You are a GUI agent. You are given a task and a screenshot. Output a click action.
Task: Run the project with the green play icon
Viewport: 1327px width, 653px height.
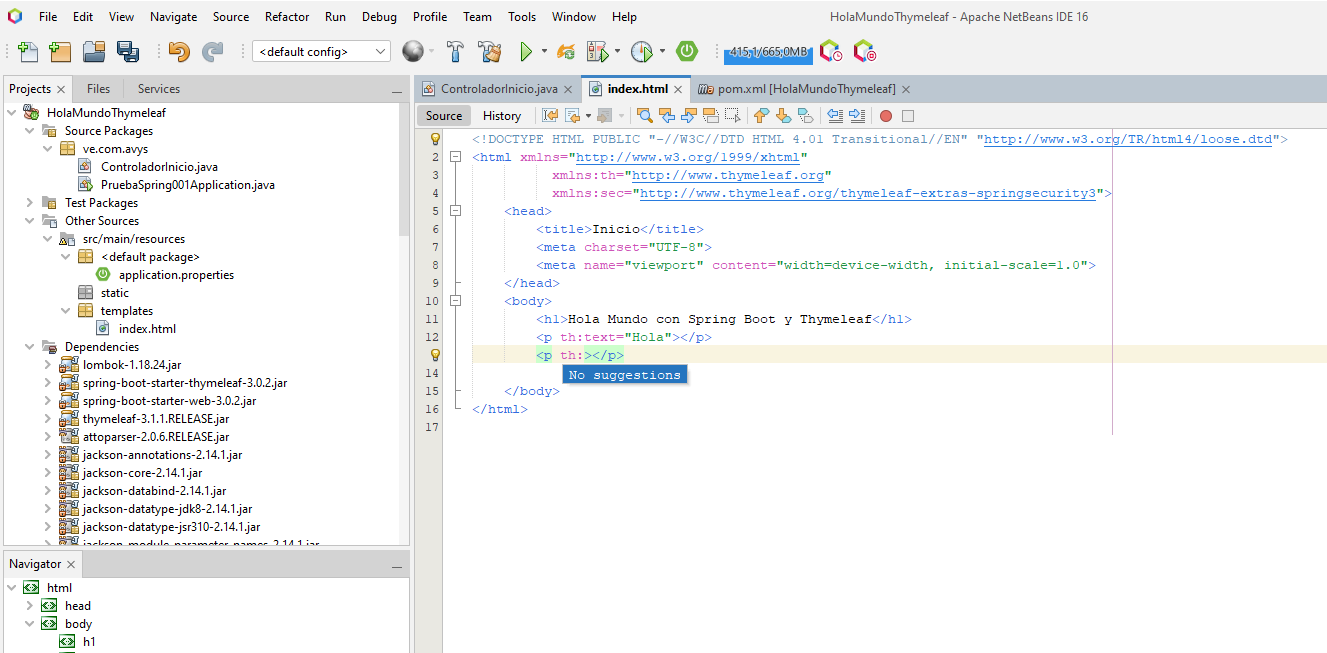526,52
